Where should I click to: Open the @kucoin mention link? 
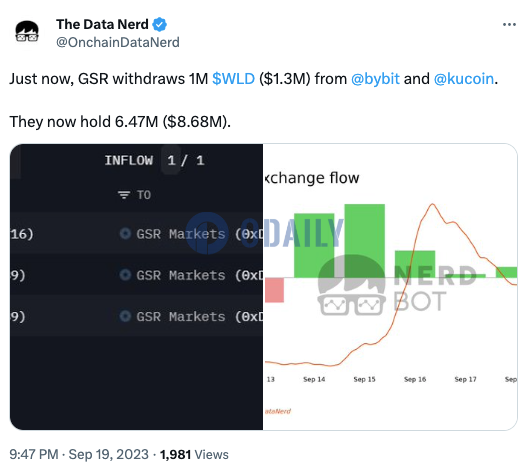point(464,79)
